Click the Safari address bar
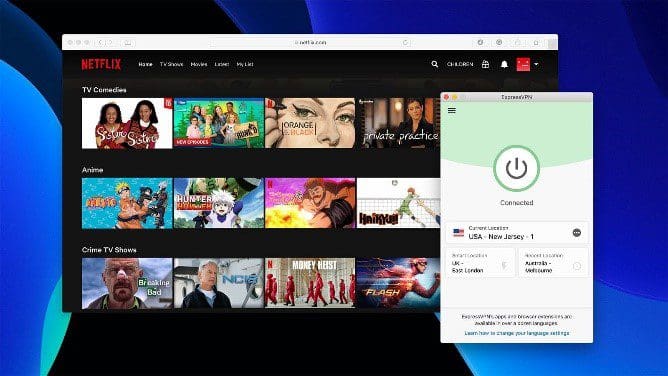Viewport: 668px width, 376px height. [x=311, y=42]
